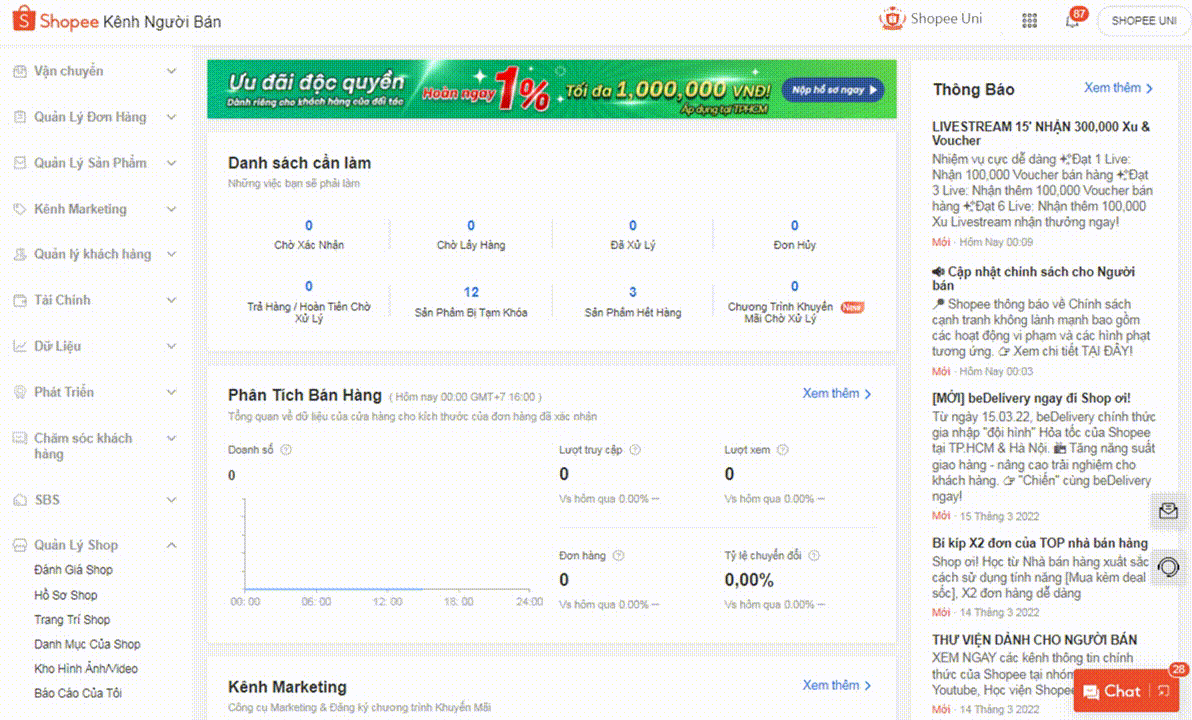Open Kho Hình Ảnh/Video submenu item
The height and width of the screenshot is (720, 1192).
click(x=86, y=669)
